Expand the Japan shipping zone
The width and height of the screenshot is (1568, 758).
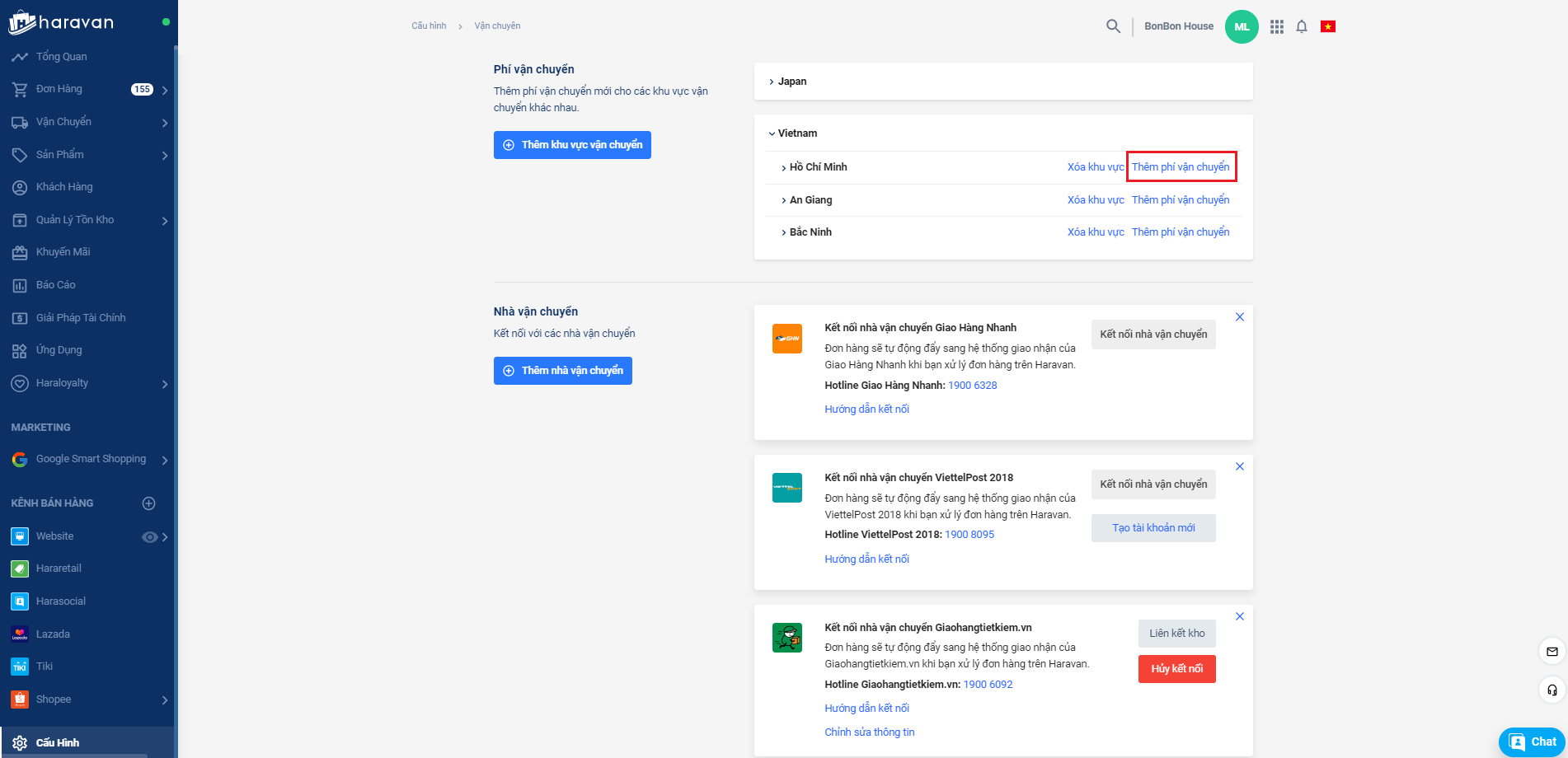[x=791, y=82]
